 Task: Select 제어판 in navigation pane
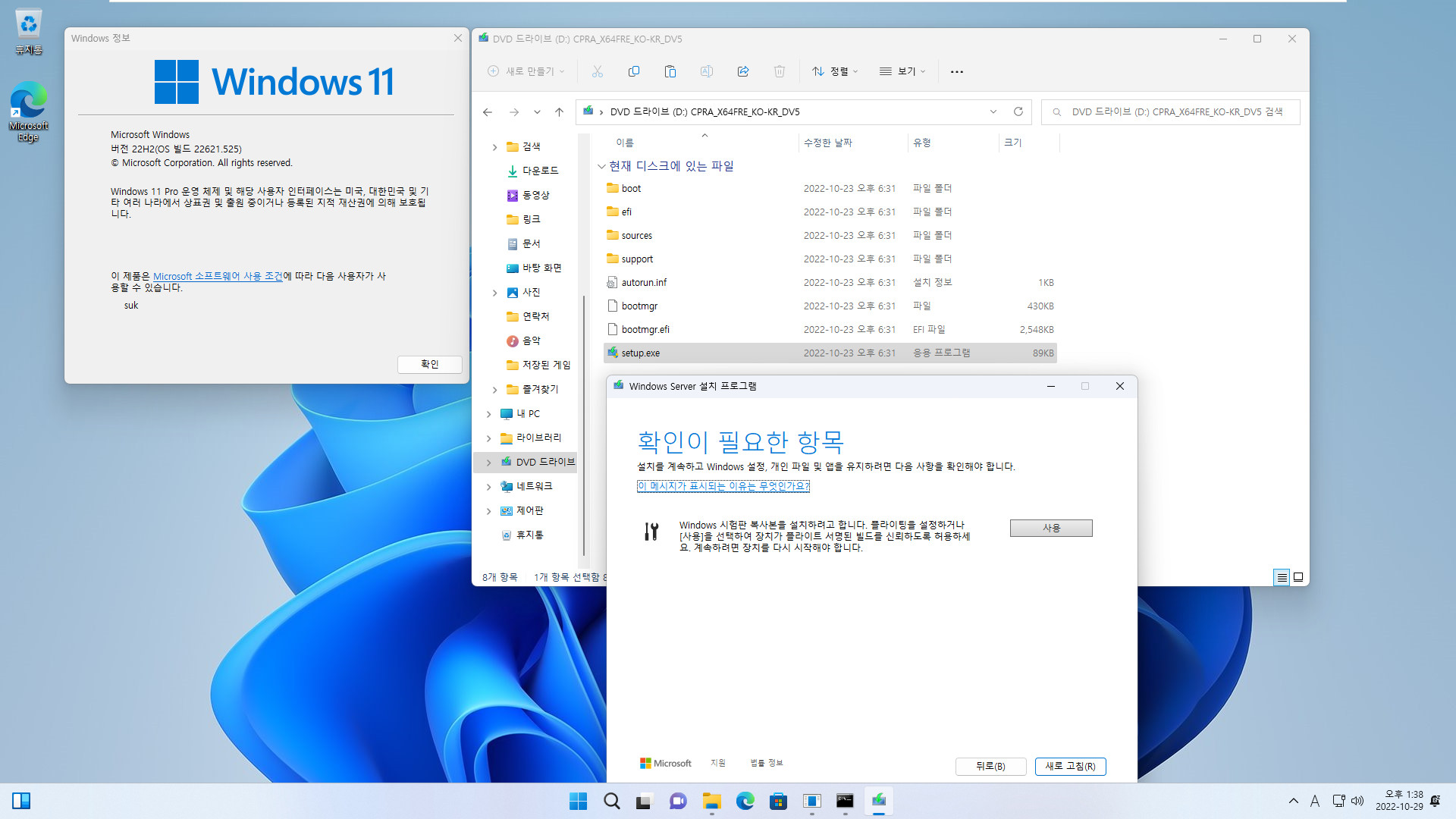coord(529,510)
